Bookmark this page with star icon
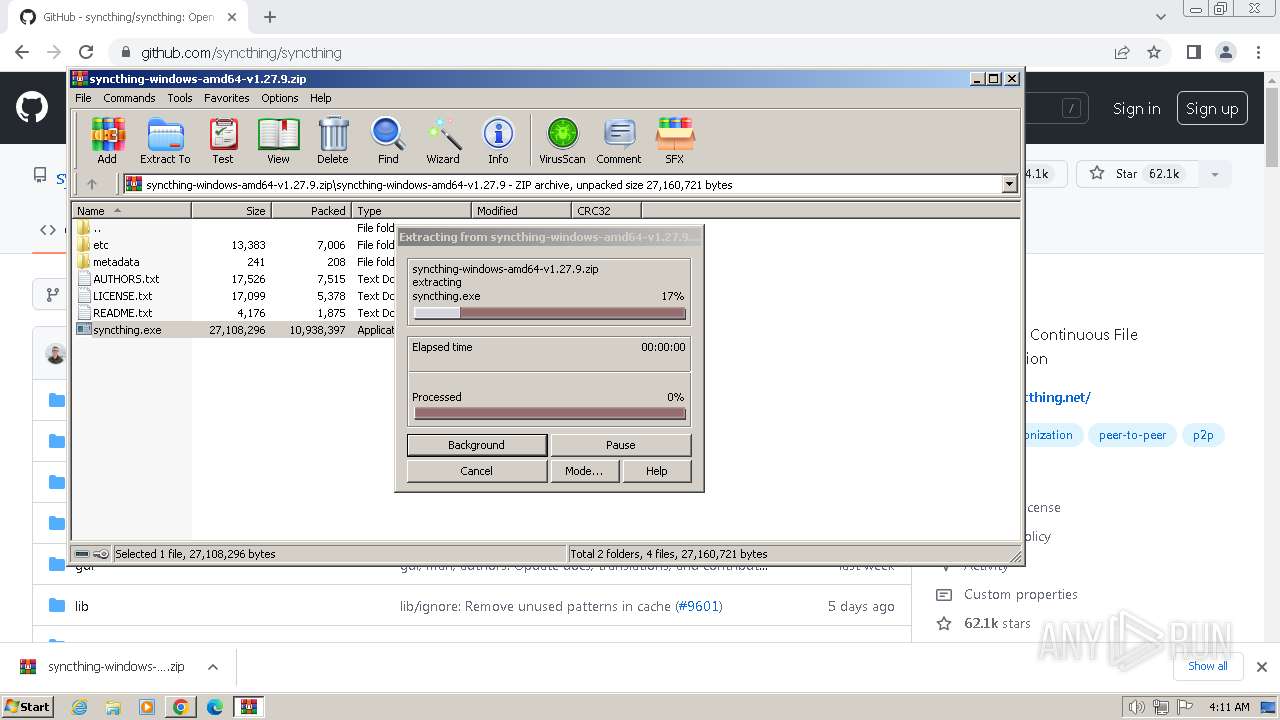 coord(1154,52)
